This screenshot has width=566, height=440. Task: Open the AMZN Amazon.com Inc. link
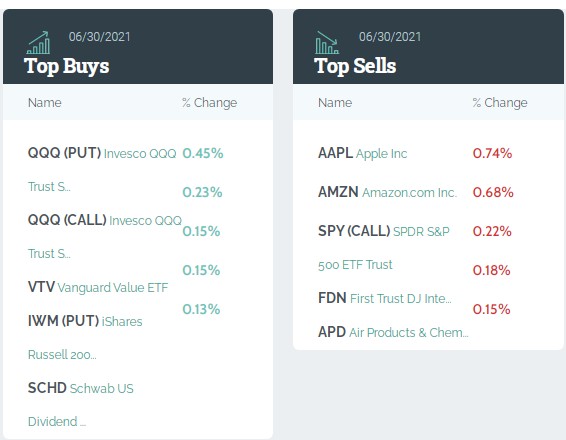pyautogui.click(x=387, y=192)
